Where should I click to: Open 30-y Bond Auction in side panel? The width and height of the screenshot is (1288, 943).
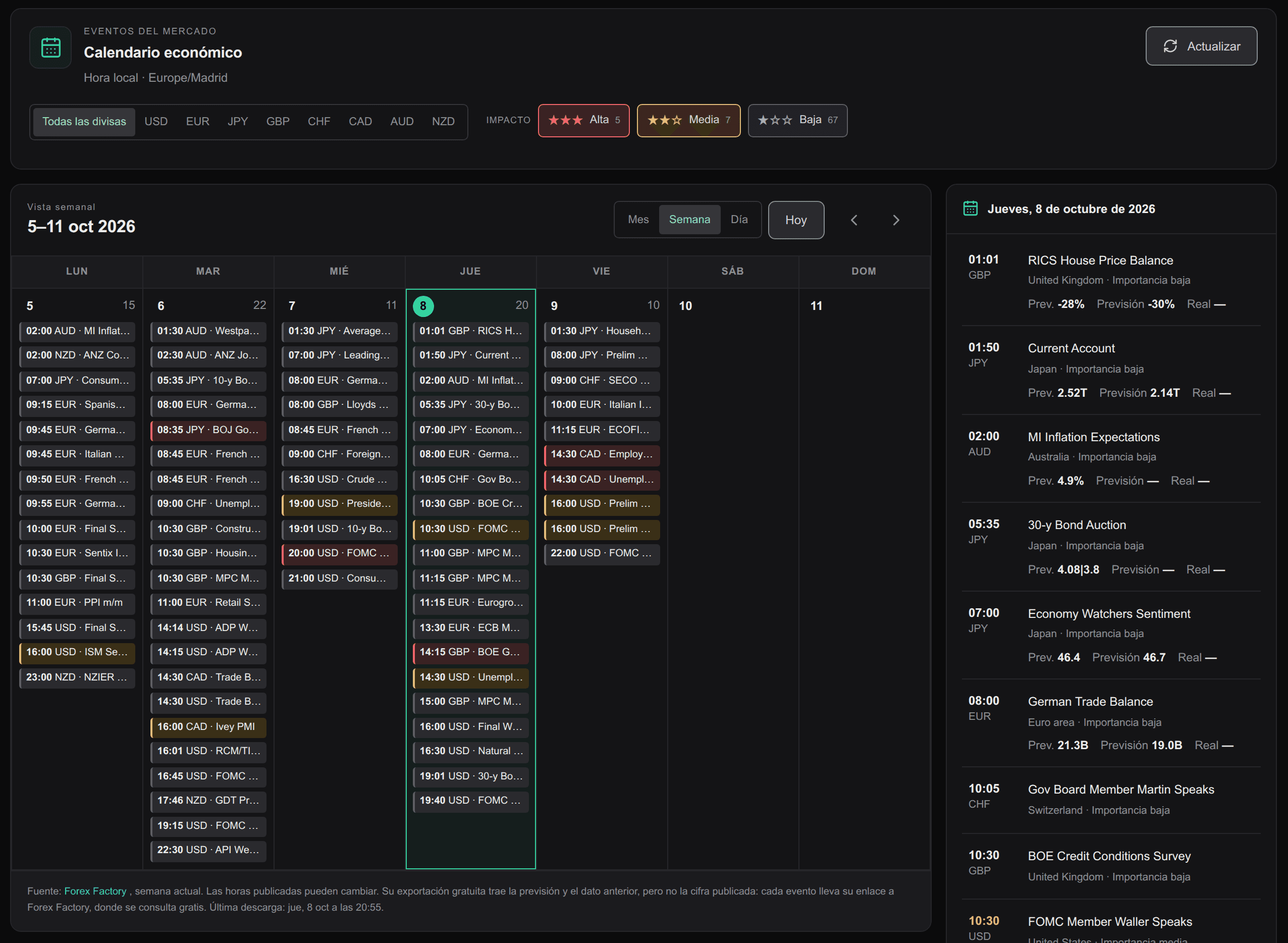[1110, 547]
